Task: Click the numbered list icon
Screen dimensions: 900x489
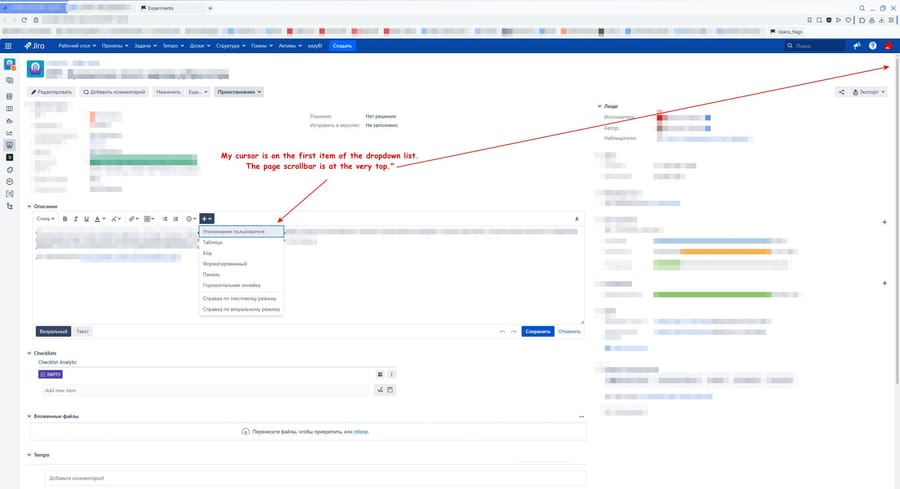Action: tap(176, 218)
